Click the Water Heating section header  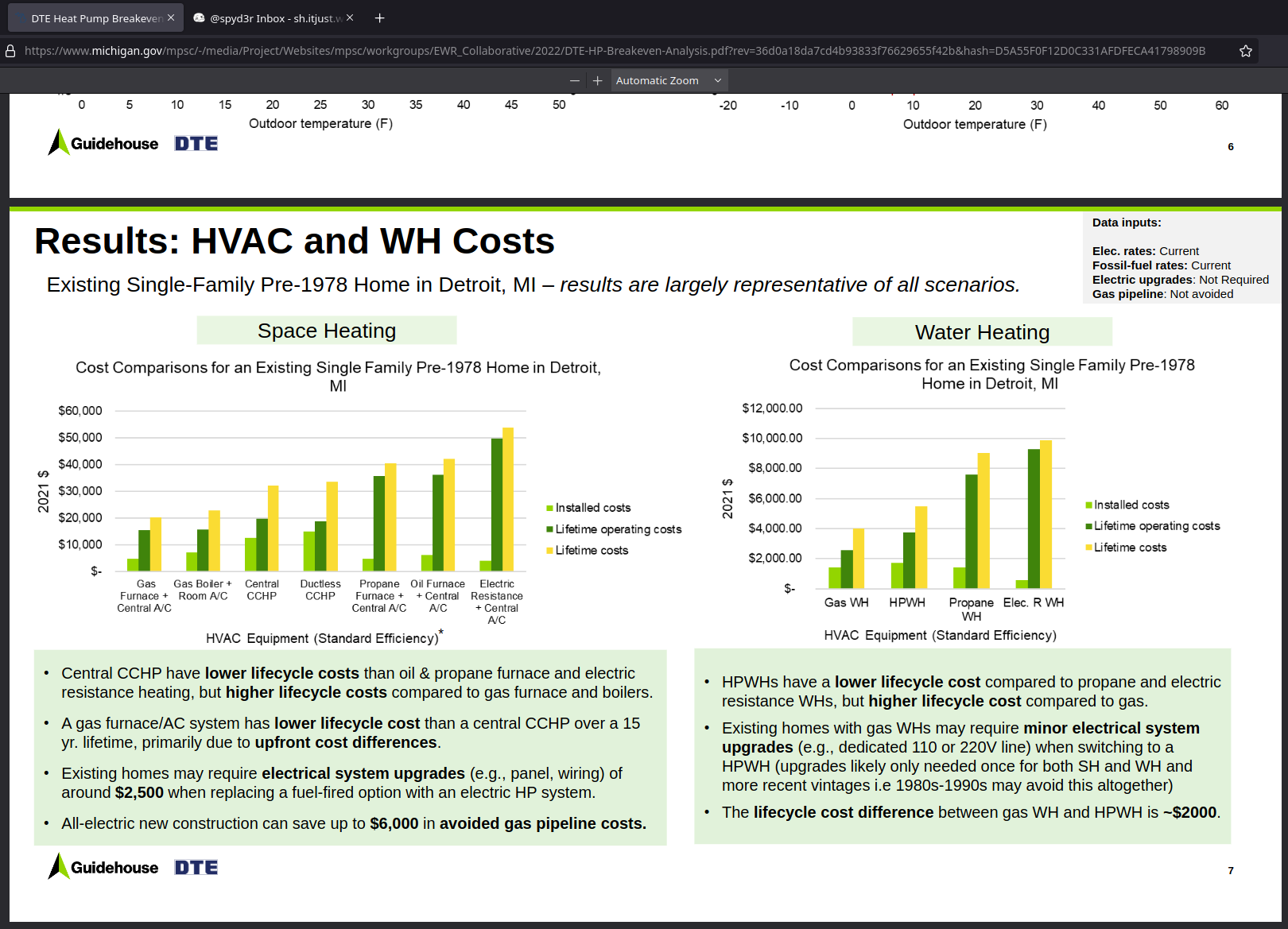[x=982, y=332]
